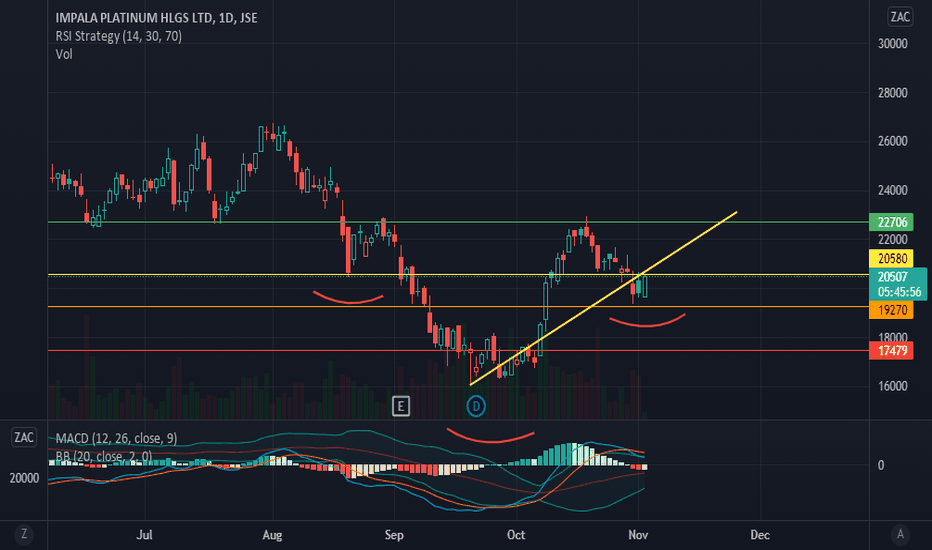
Task: Click the RSI Strategy (14, 30, 70) legend
Action: point(118,36)
